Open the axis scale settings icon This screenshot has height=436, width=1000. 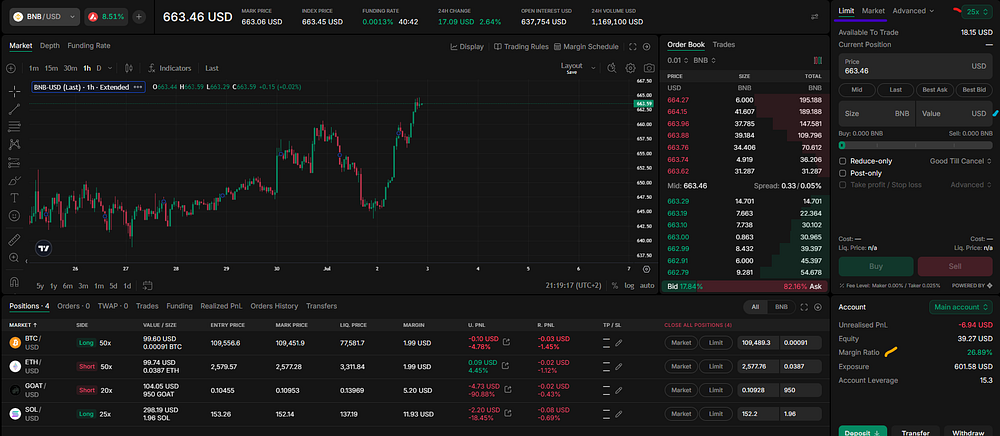[646, 269]
